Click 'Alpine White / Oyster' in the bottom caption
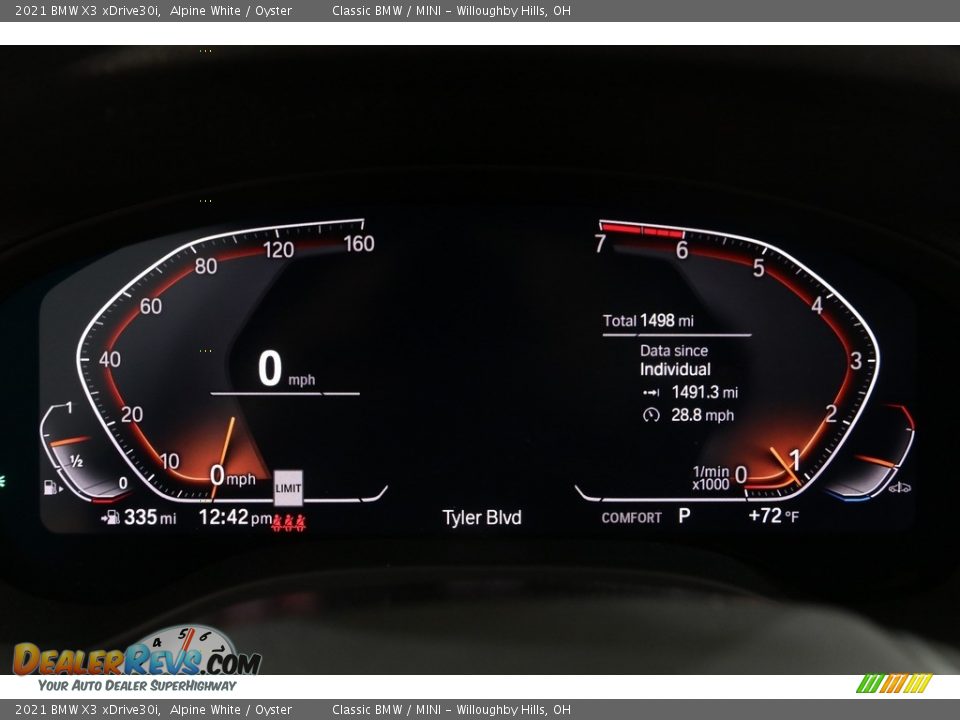The image size is (960, 720). [x=231, y=710]
